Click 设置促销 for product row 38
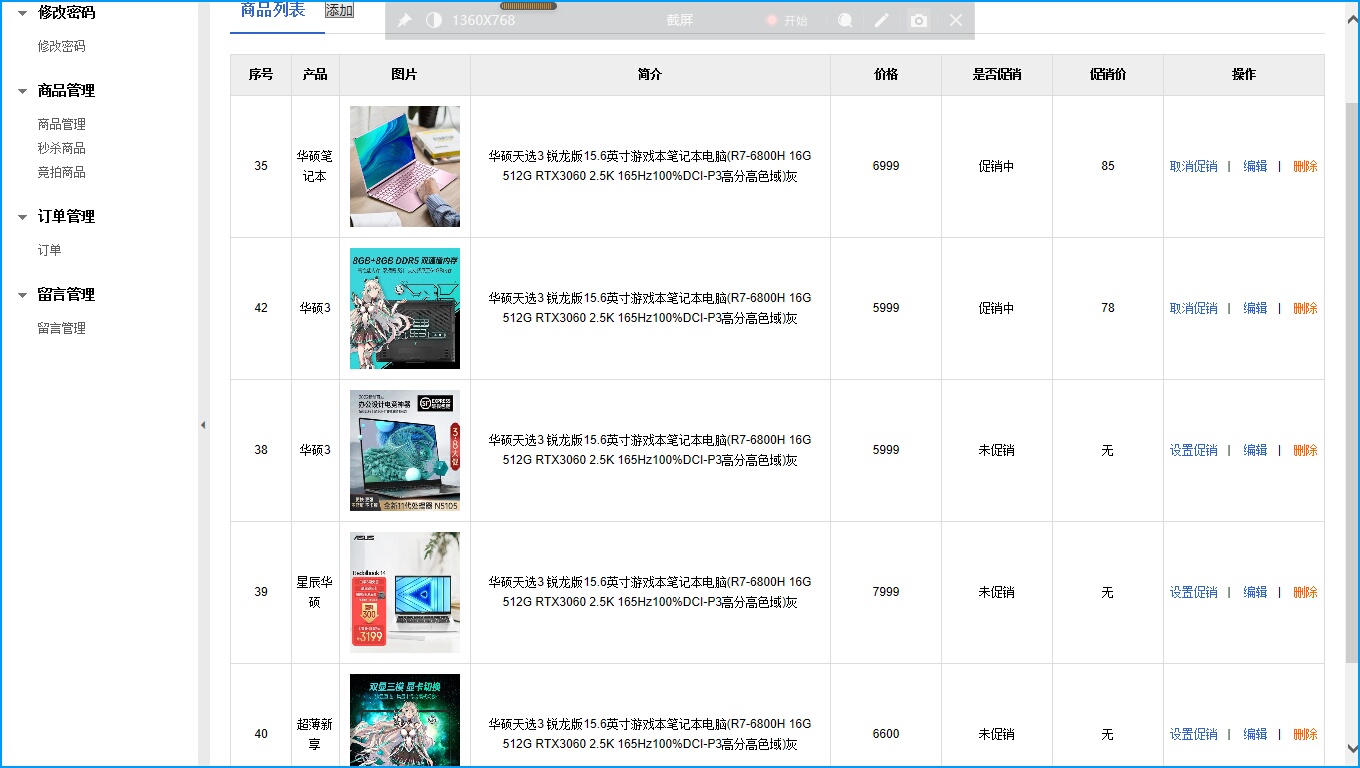This screenshot has width=1360, height=768. point(1194,451)
